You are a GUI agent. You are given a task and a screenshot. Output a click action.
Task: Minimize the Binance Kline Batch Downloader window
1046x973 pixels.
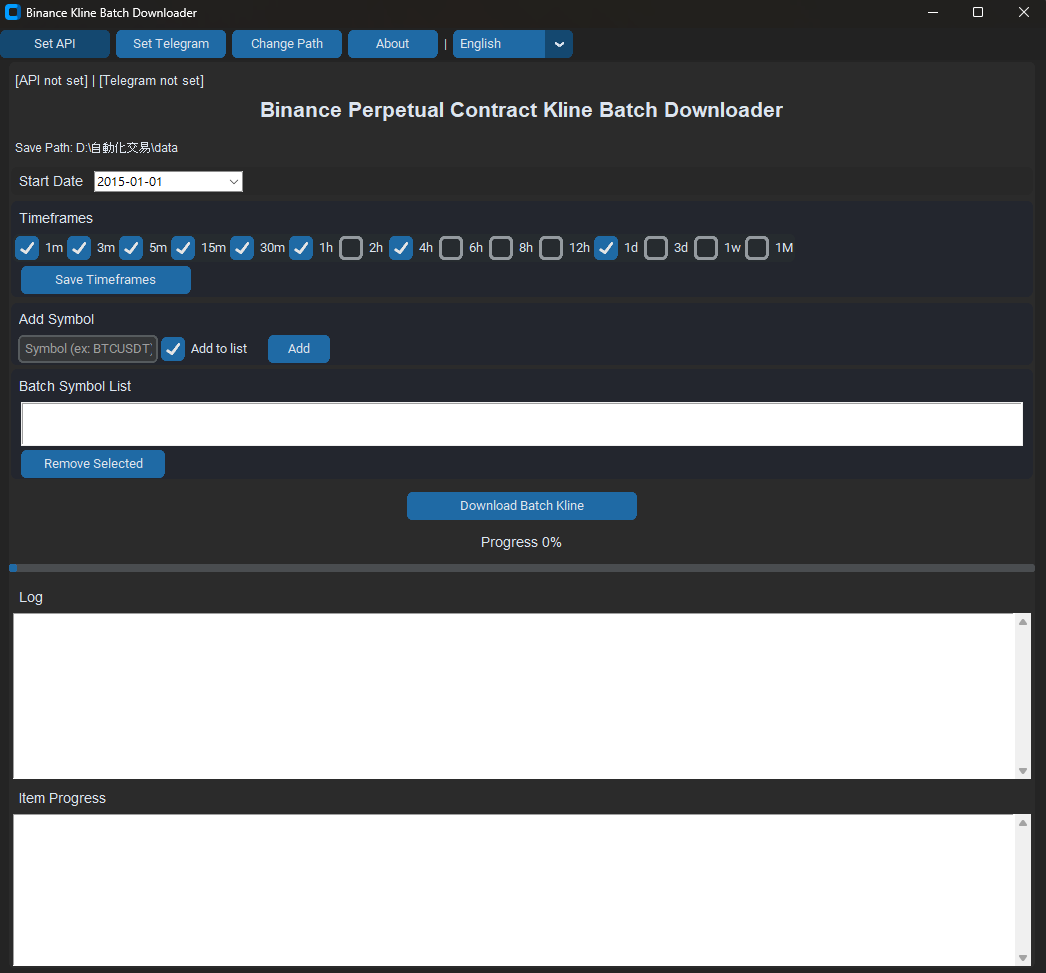[x=933, y=13]
